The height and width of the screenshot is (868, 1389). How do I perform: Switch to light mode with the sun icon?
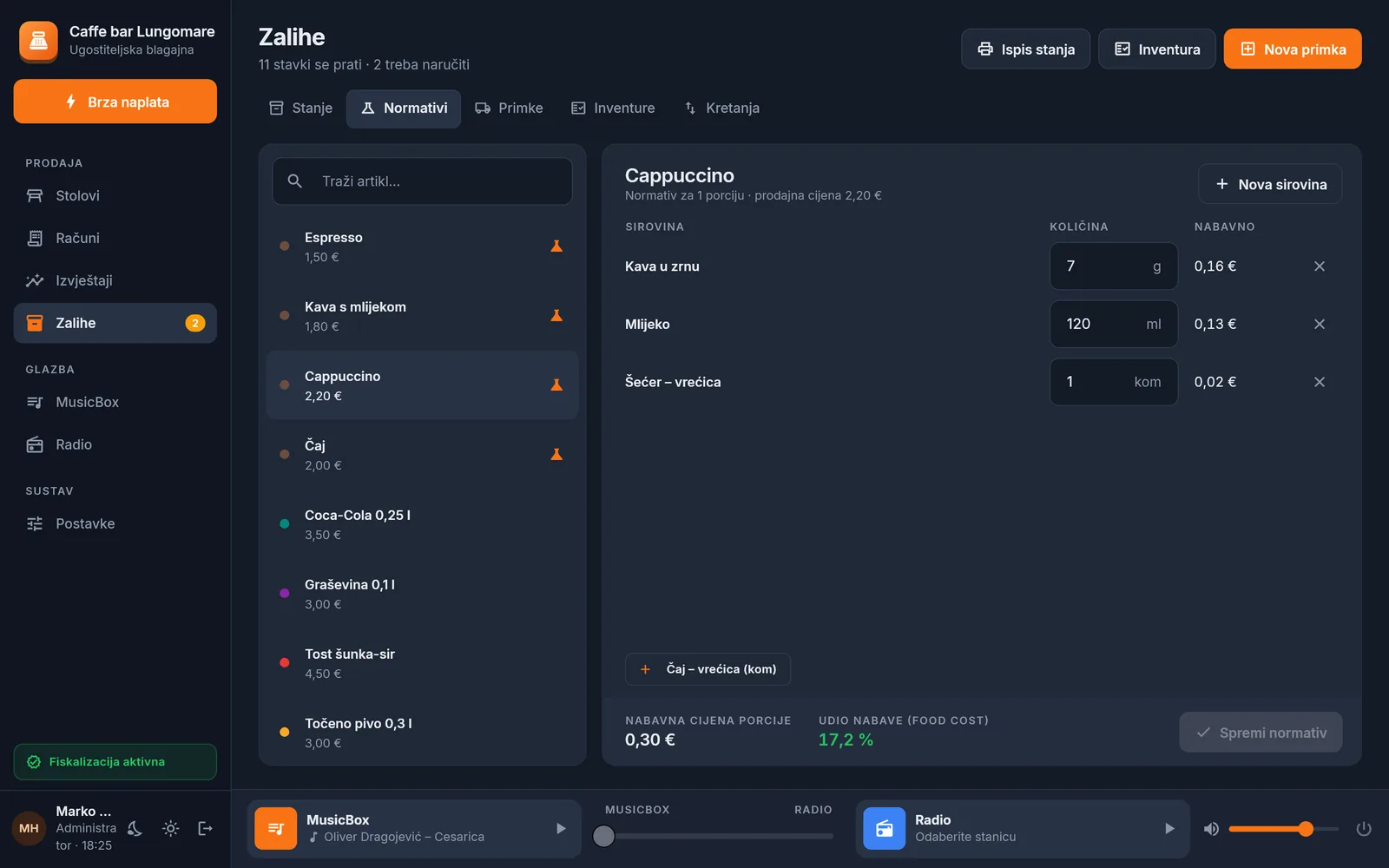[x=171, y=829]
